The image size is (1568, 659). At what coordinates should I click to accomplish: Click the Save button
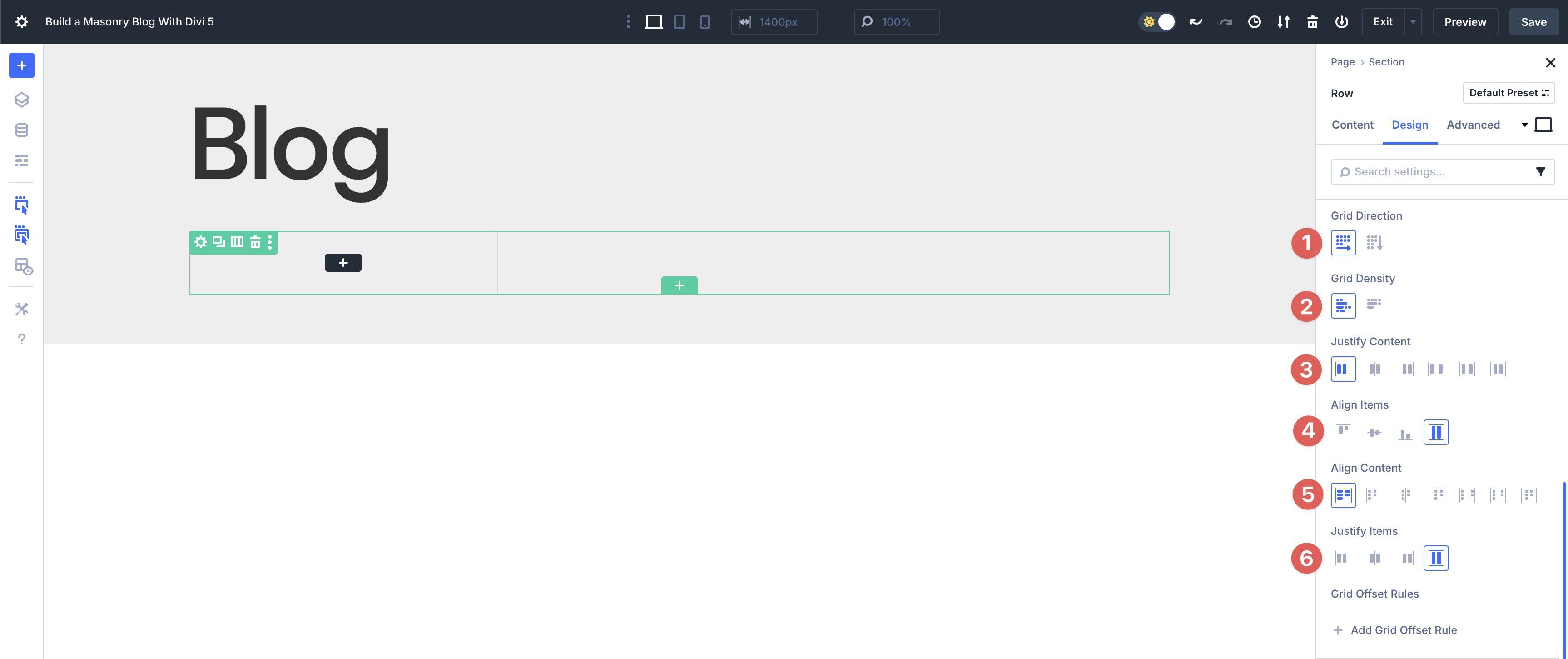pyautogui.click(x=1533, y=21)
